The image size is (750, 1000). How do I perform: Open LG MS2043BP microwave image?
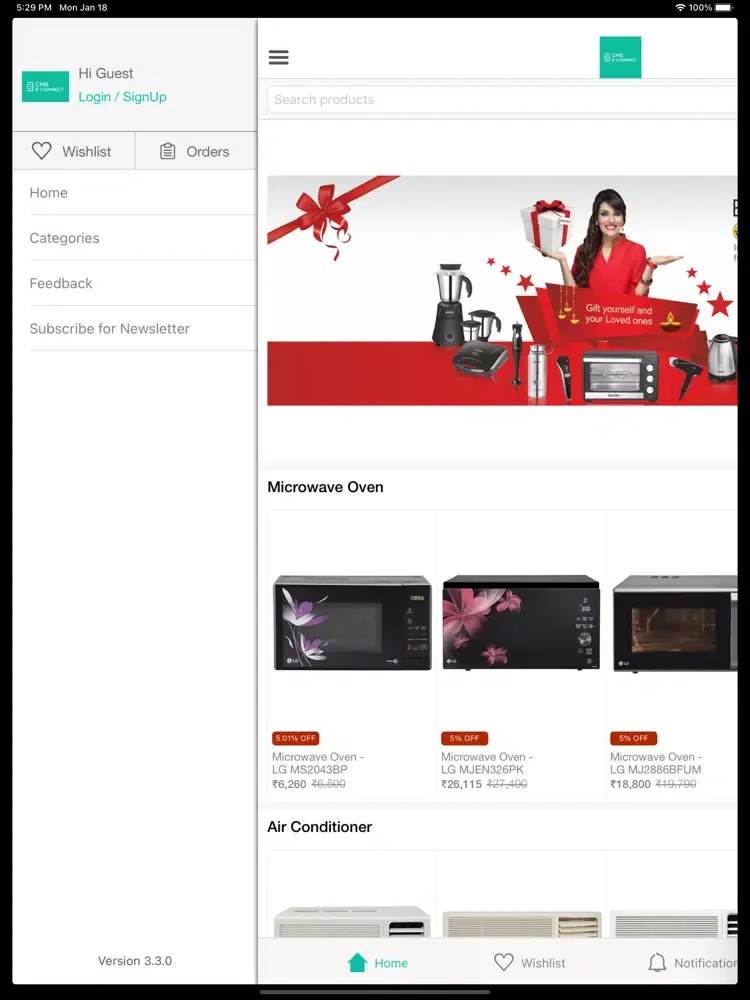(352, 622)
